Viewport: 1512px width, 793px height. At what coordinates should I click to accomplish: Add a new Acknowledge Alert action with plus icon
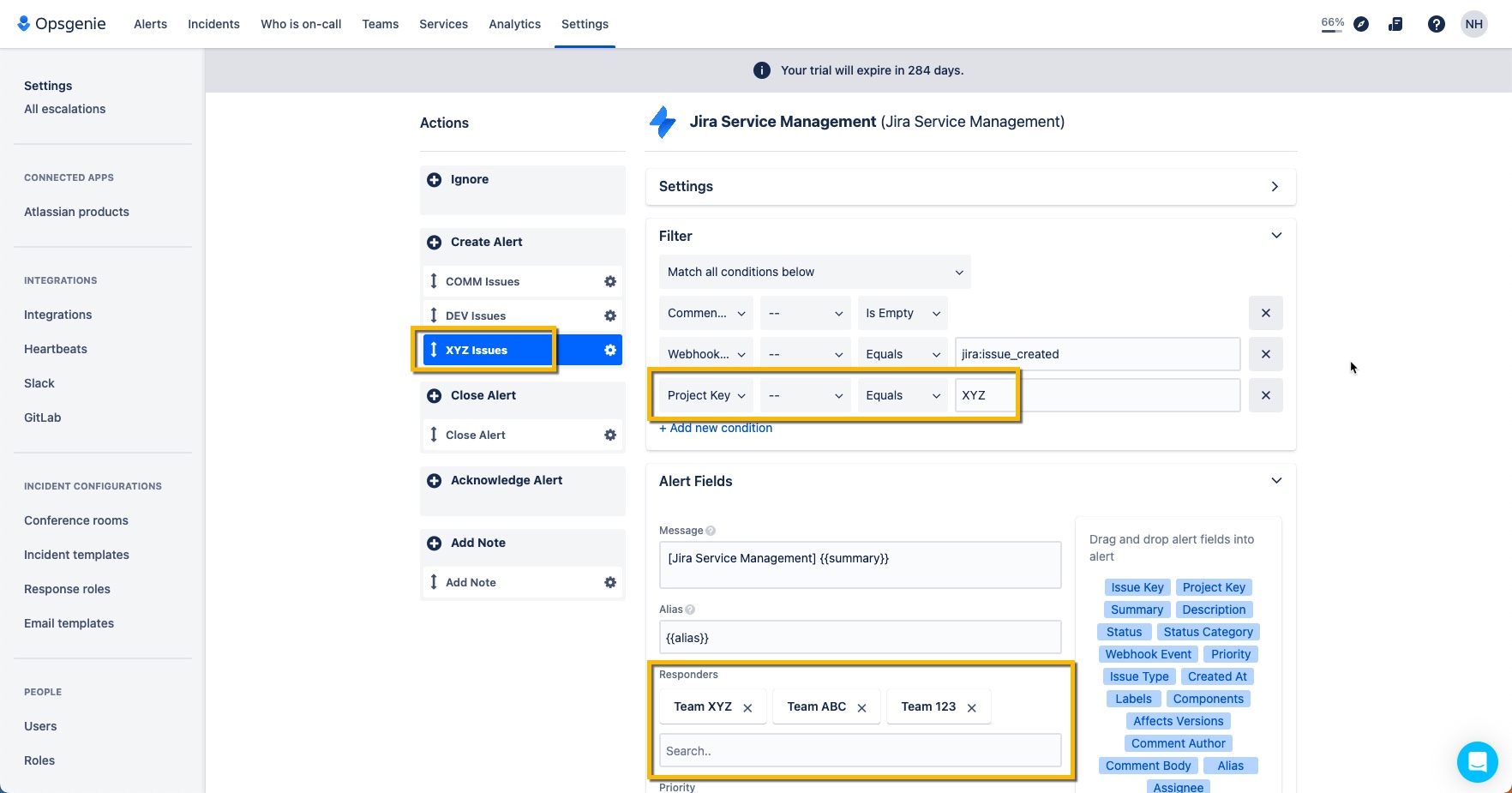(x=435, y=481)
